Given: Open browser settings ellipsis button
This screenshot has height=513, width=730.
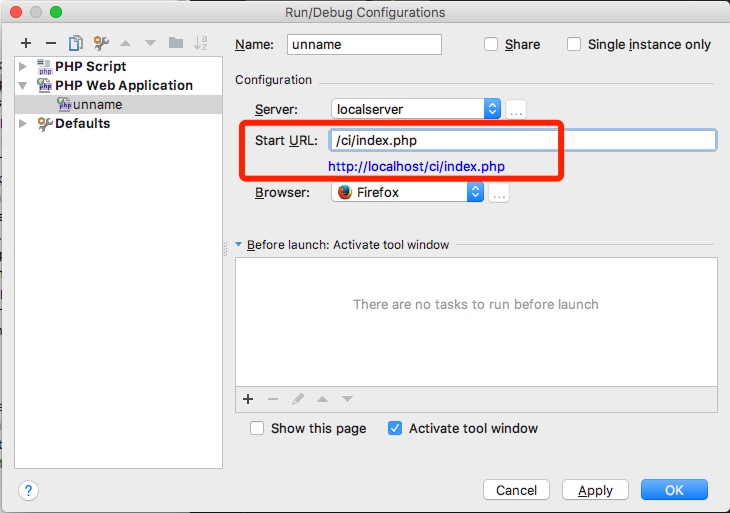Looking at the screenshot, I should [499, 193].
